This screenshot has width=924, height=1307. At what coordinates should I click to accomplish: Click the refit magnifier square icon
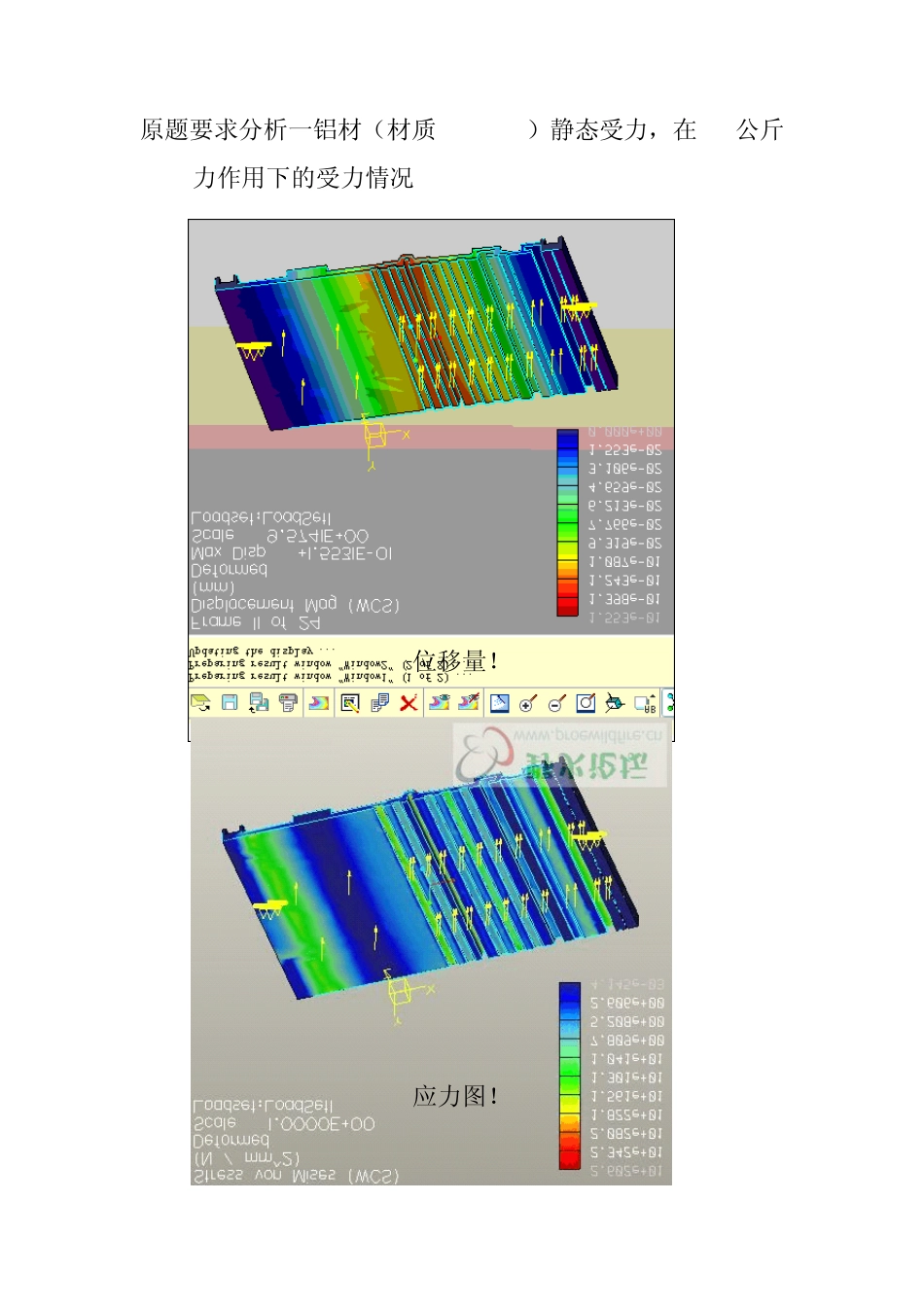[x=586, y=702]
